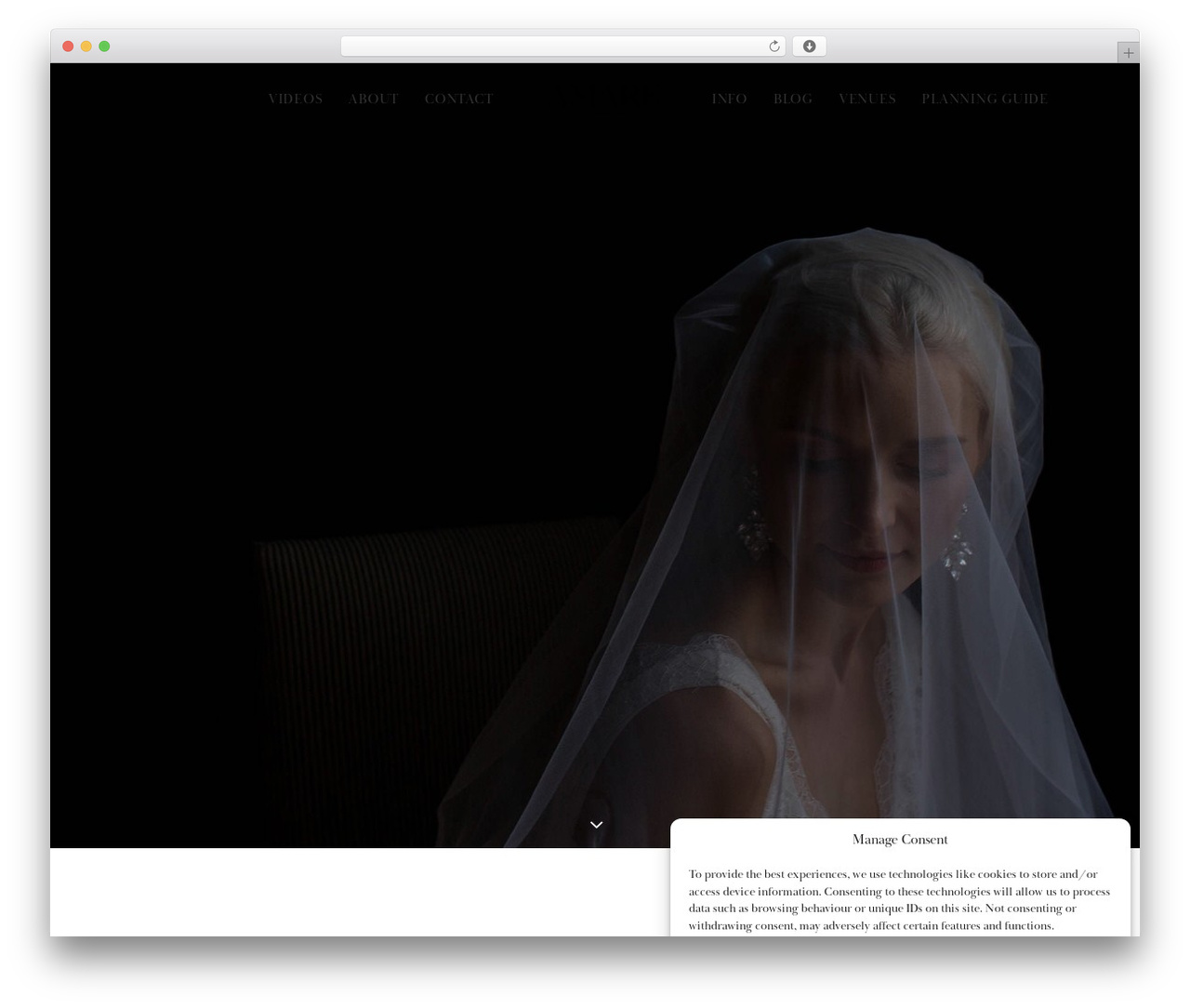Screen dimensions: 1190x1008
Task: Open the Planning Guide link
Action: click(x=985, y=99)
